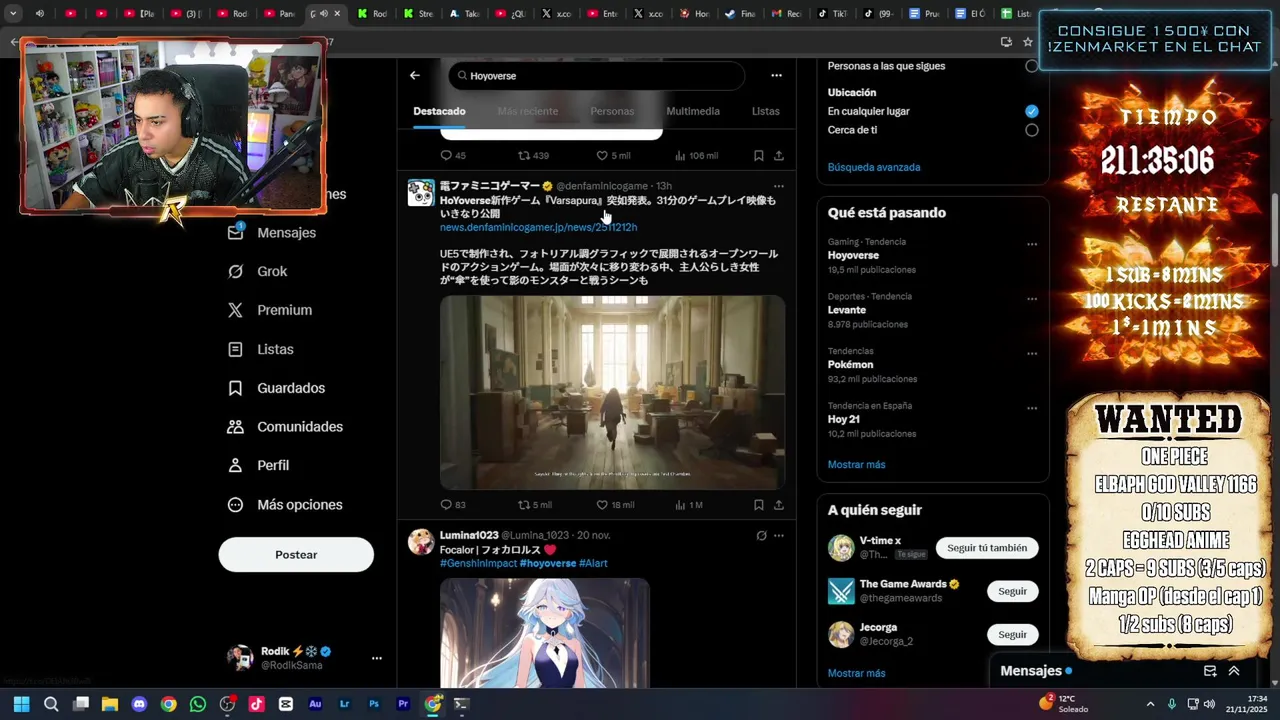Switch to the Personas tab
Viewport: 1280px width, 720px height.
tap(612, 111)
